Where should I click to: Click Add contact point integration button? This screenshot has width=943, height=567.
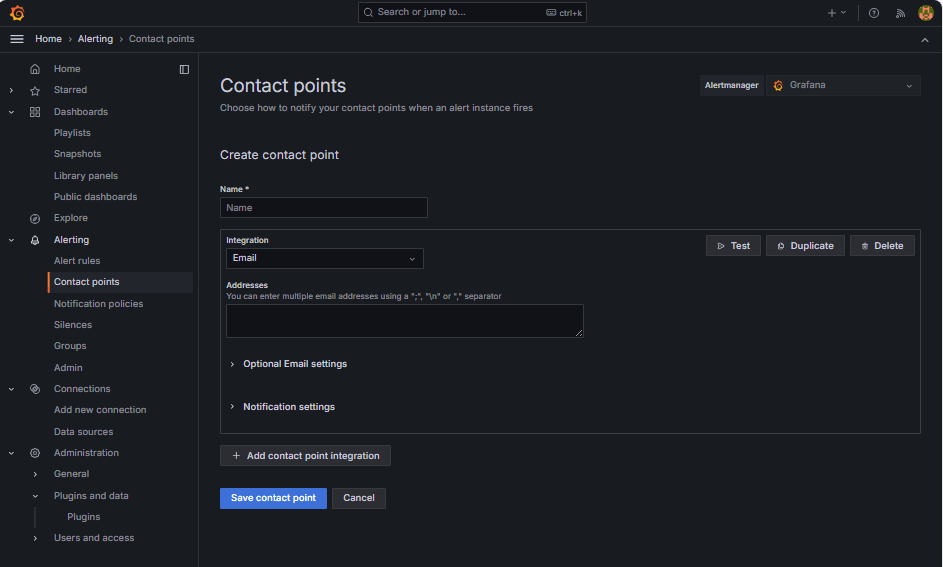tap(305, 456)
